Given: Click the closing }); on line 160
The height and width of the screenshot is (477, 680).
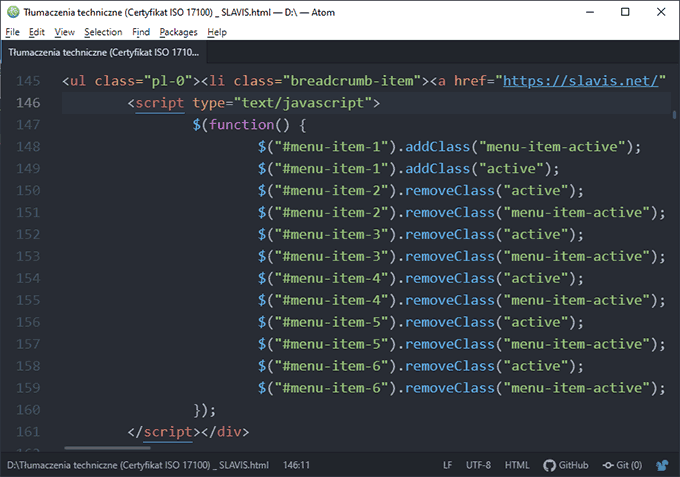Looking at the screenshot, I should click(x=205, y=410).
